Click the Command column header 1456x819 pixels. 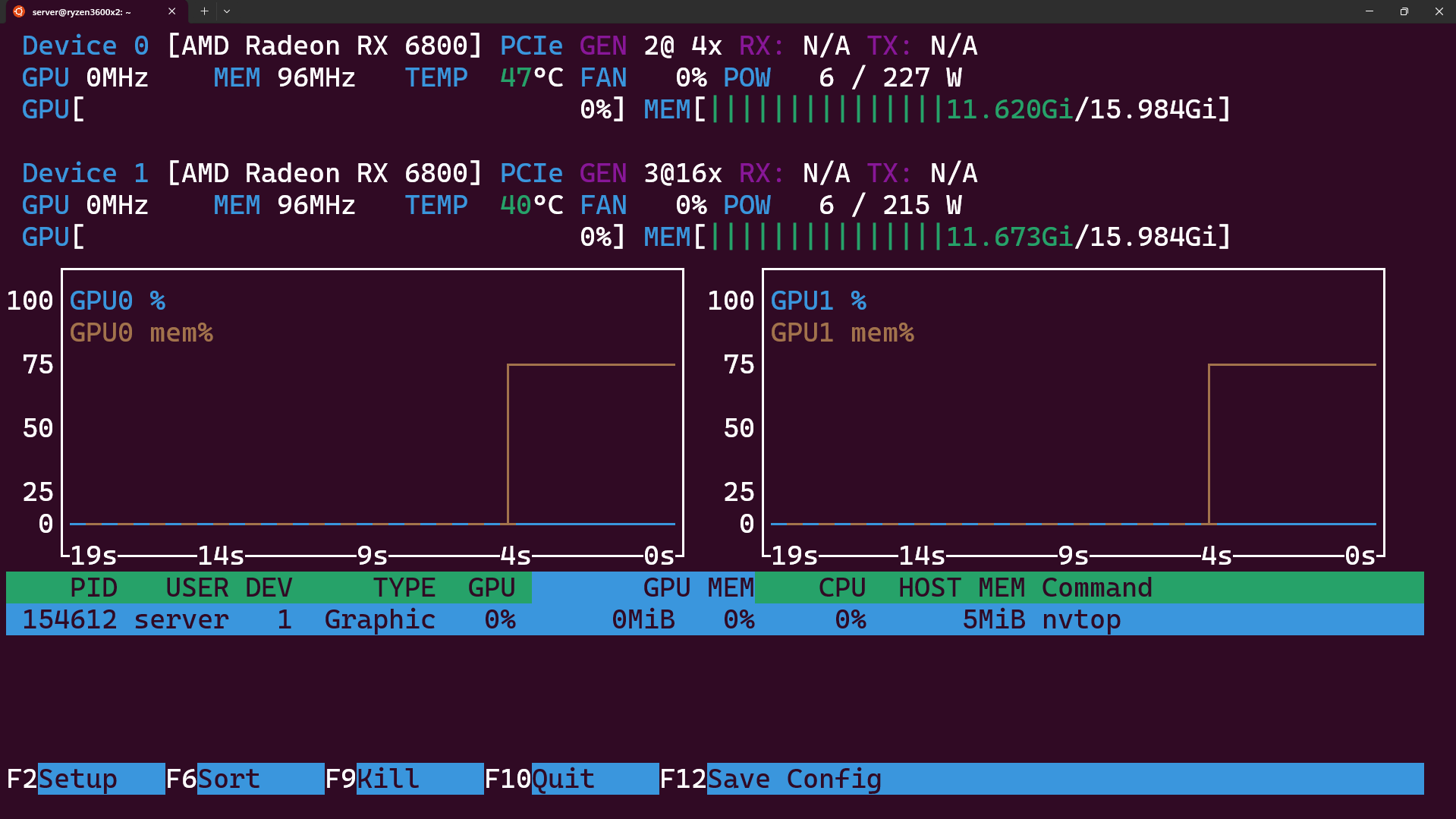coord(1097,587)
